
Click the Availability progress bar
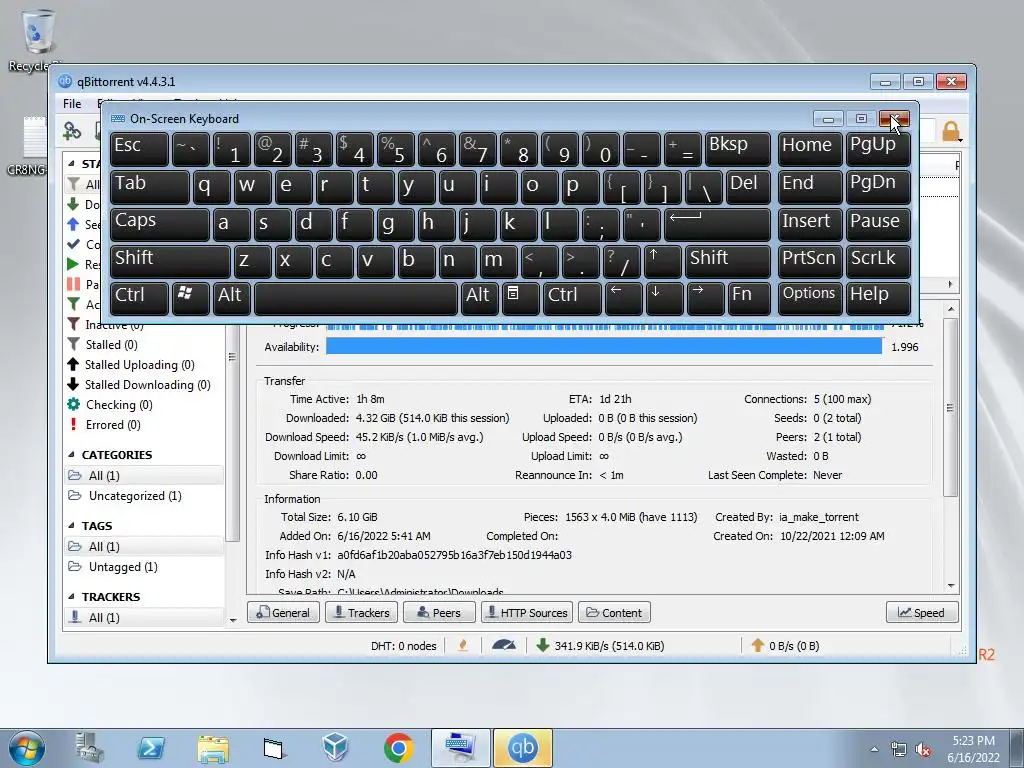[604, 346]
